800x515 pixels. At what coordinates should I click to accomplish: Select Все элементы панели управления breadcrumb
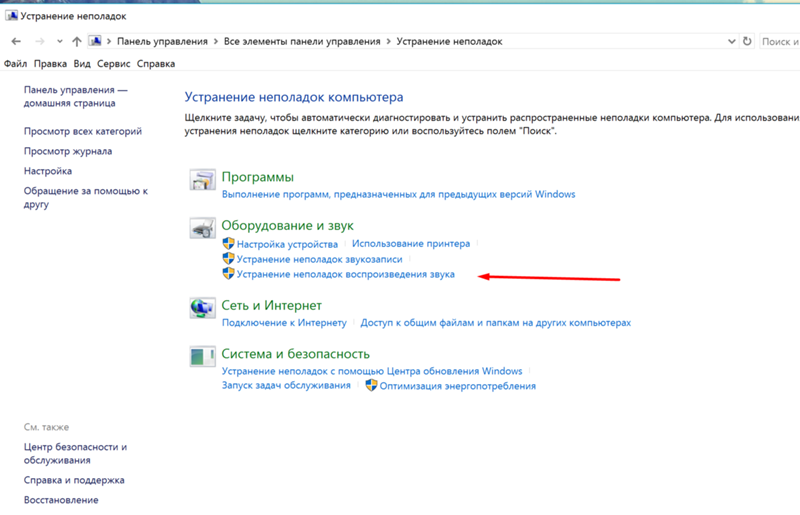302,41
